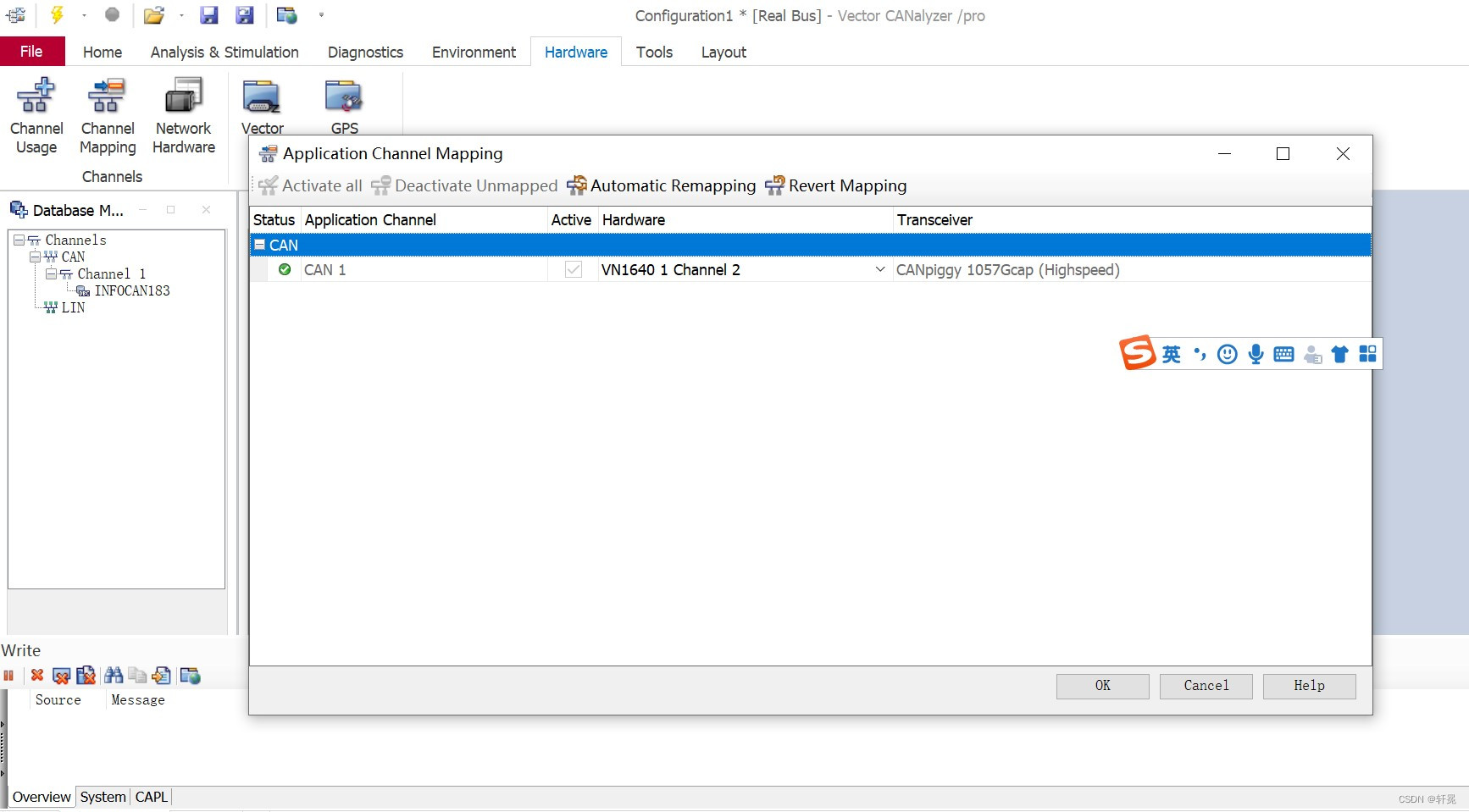Image resolution: width=1469 pixels, height=812 pixels.
Task: Select the CAPL tab in Write window
Action: [151, 797]
